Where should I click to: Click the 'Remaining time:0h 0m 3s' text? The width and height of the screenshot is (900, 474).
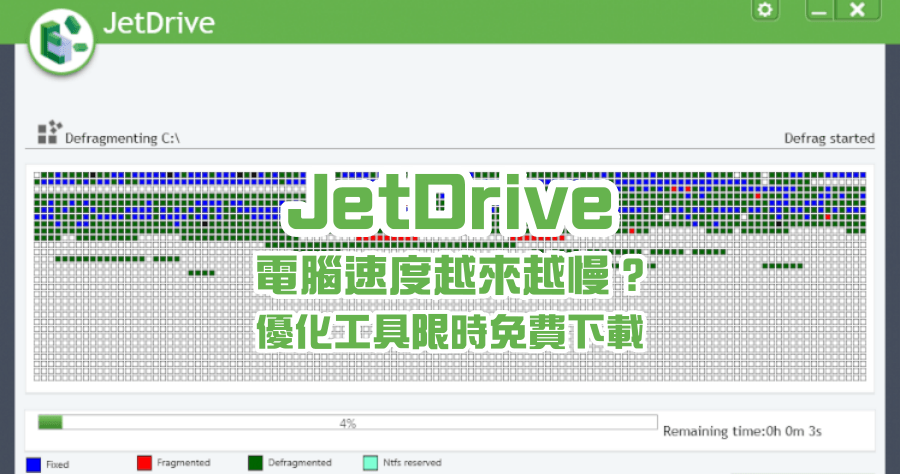click(x=742, y=431)
